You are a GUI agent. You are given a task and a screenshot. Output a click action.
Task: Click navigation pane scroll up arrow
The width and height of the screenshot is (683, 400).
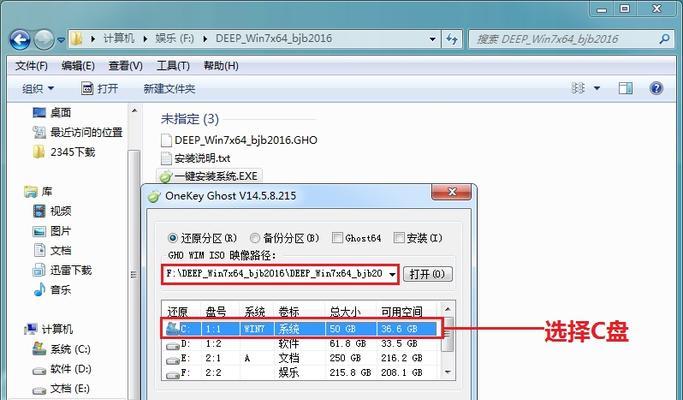pyautogui.click(x=135, y=112)
